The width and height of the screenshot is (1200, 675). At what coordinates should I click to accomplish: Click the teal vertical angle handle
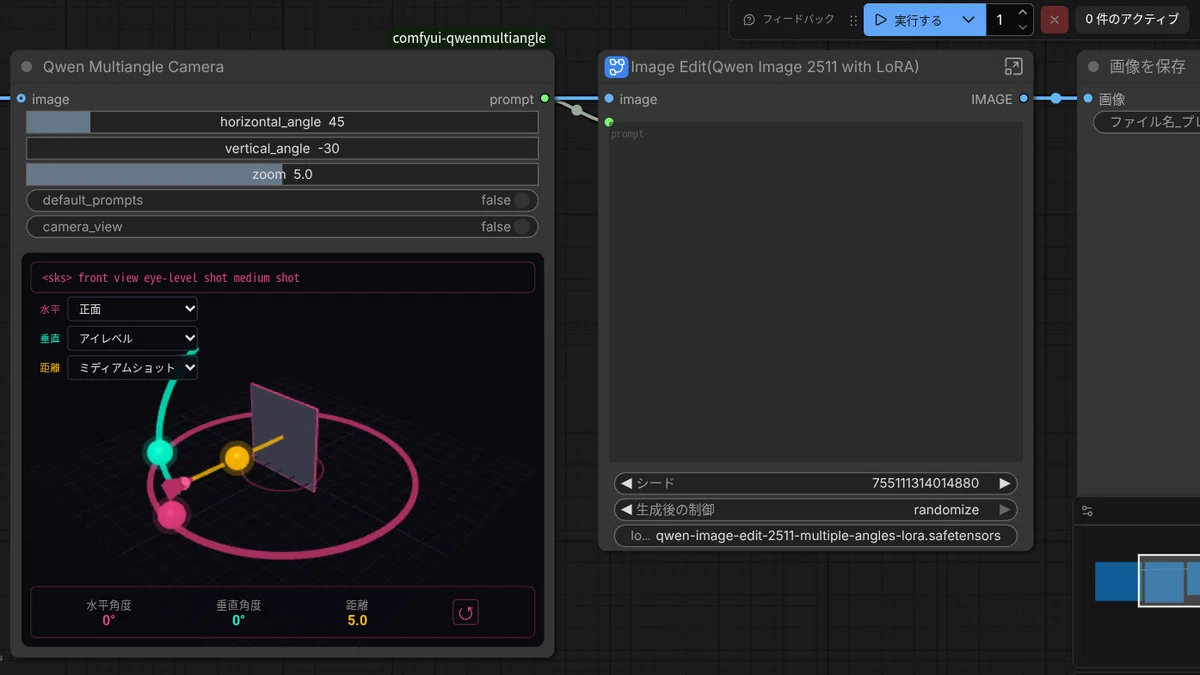159,452
